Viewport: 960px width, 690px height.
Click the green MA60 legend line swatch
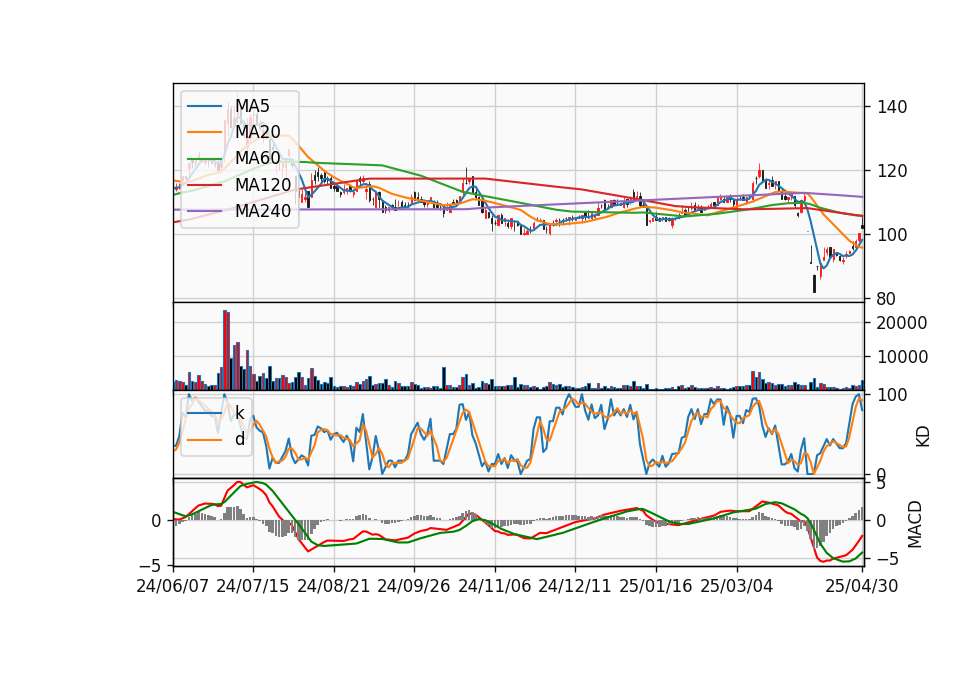click(x=204, y=159)
